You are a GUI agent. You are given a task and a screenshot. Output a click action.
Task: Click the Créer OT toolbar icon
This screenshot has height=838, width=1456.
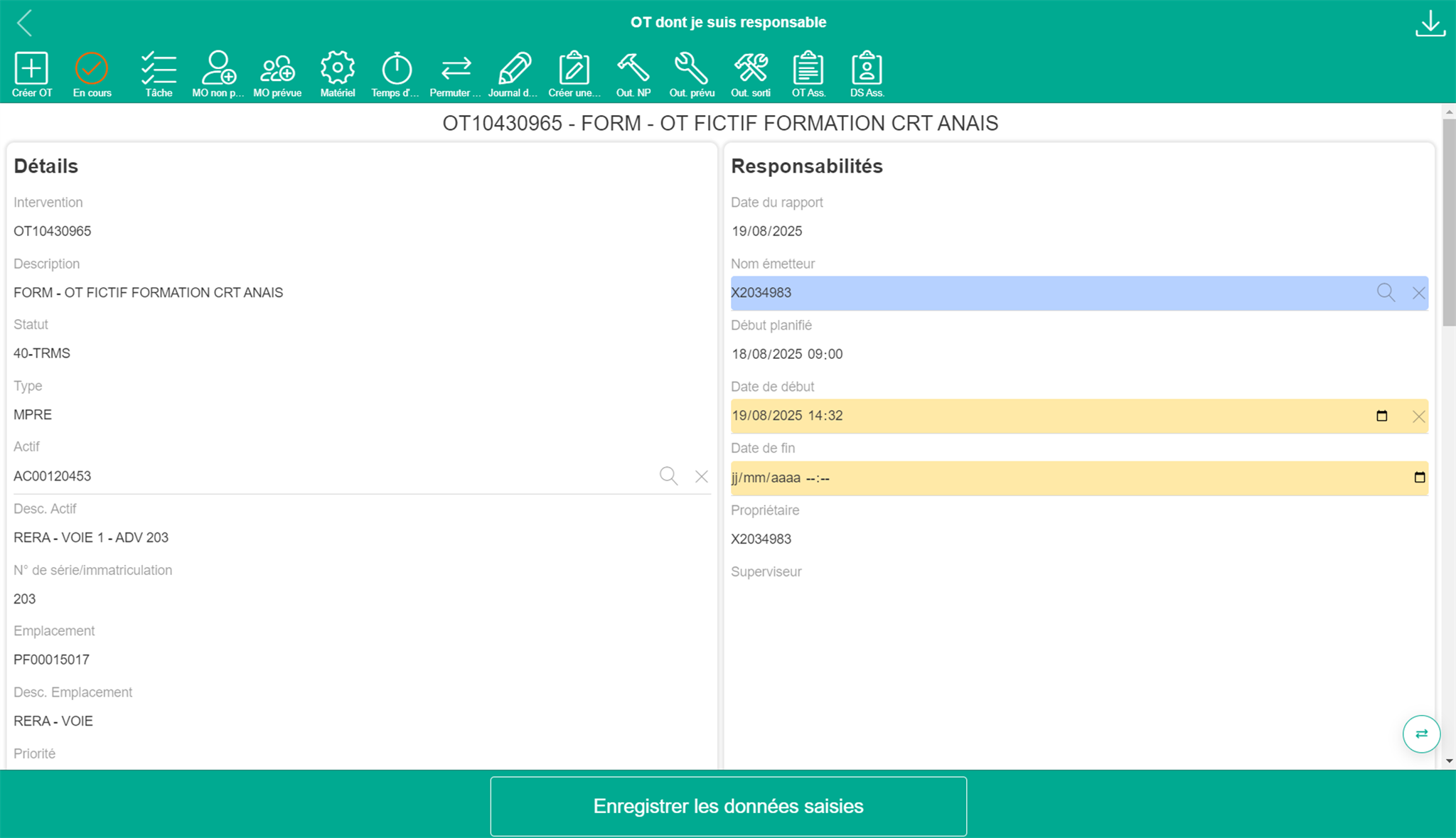(x=31, y=69)
